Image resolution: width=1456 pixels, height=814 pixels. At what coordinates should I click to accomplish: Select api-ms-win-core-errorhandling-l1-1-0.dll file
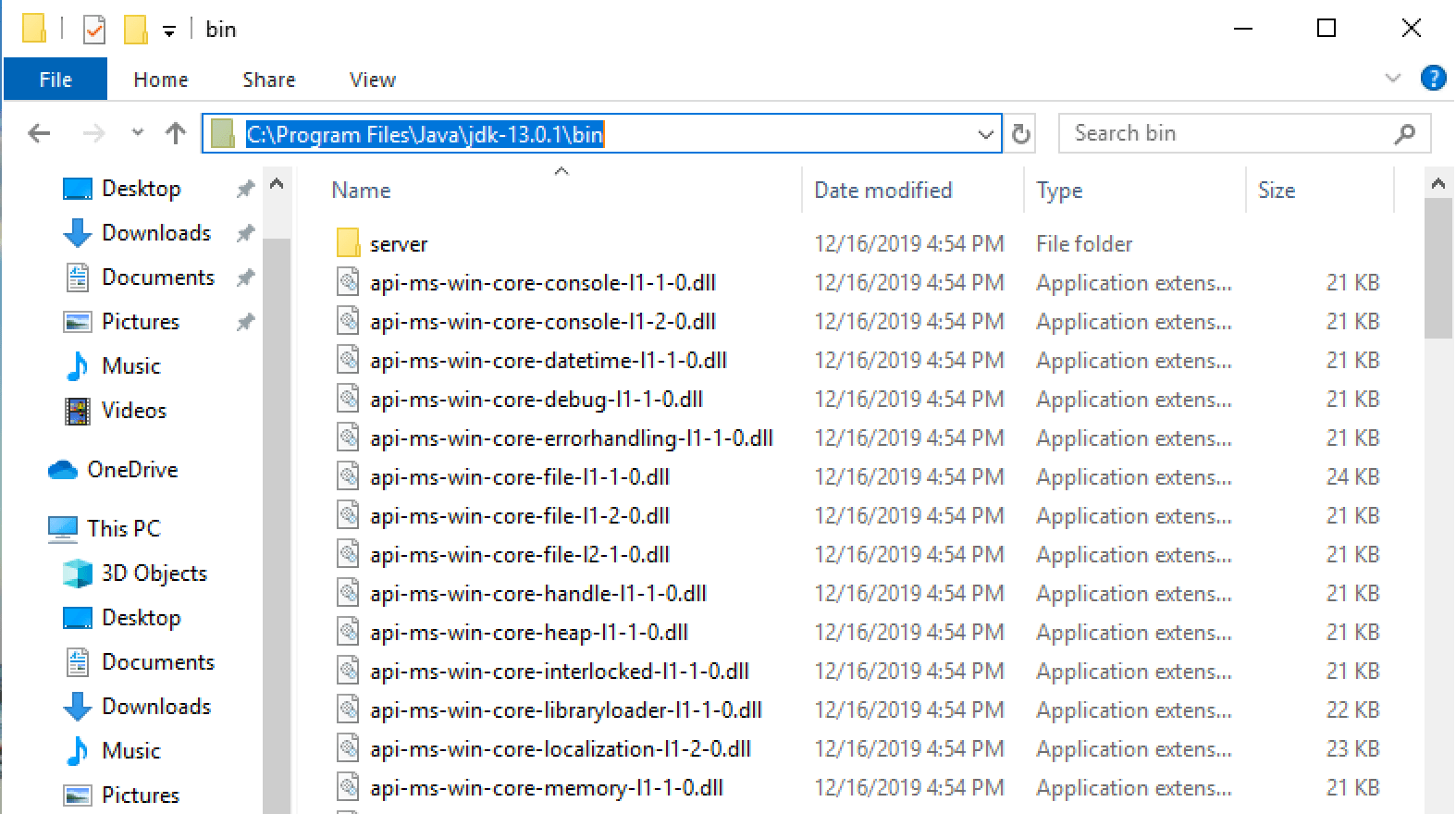tap(572, 438)
